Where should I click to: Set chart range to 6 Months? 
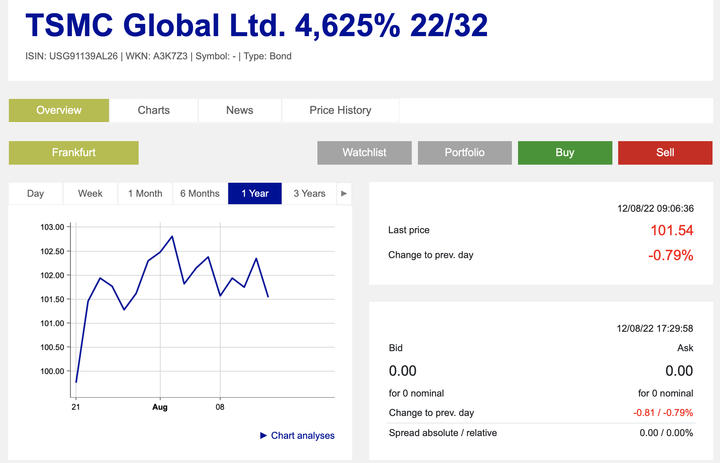pos(200,193)
